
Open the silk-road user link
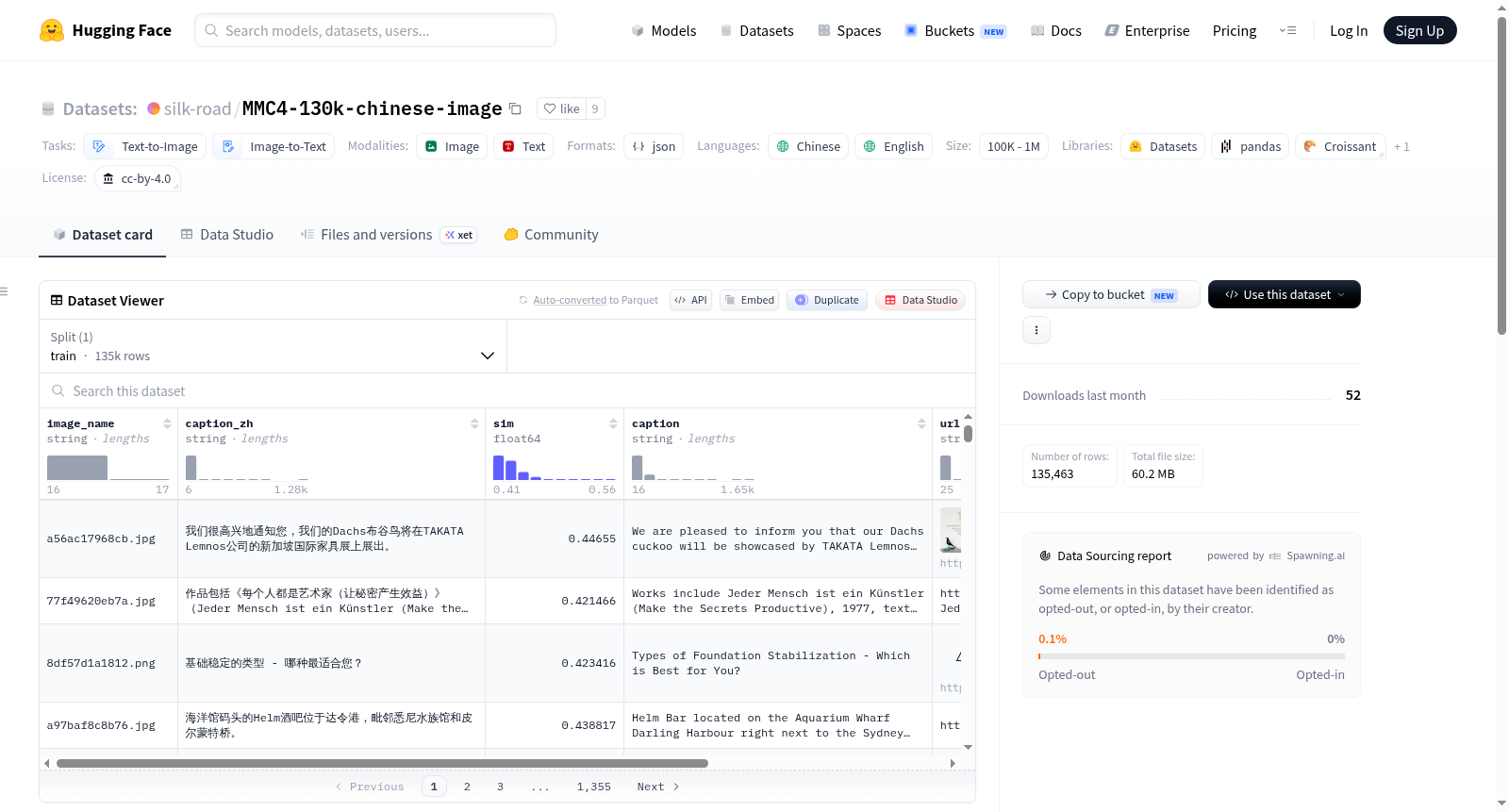pos(197,108)
